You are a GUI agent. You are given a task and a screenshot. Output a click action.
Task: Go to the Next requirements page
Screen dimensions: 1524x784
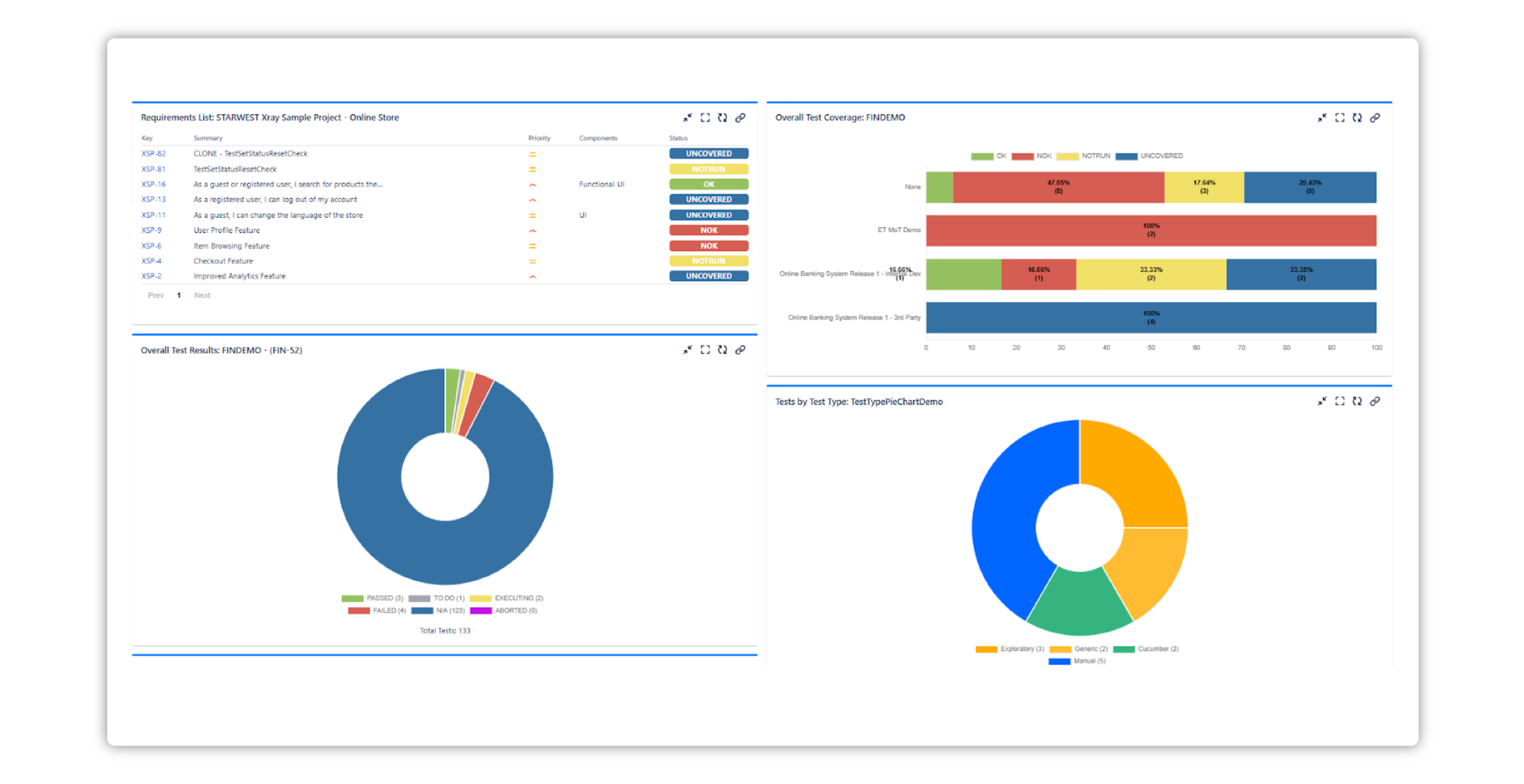point(202,295)
